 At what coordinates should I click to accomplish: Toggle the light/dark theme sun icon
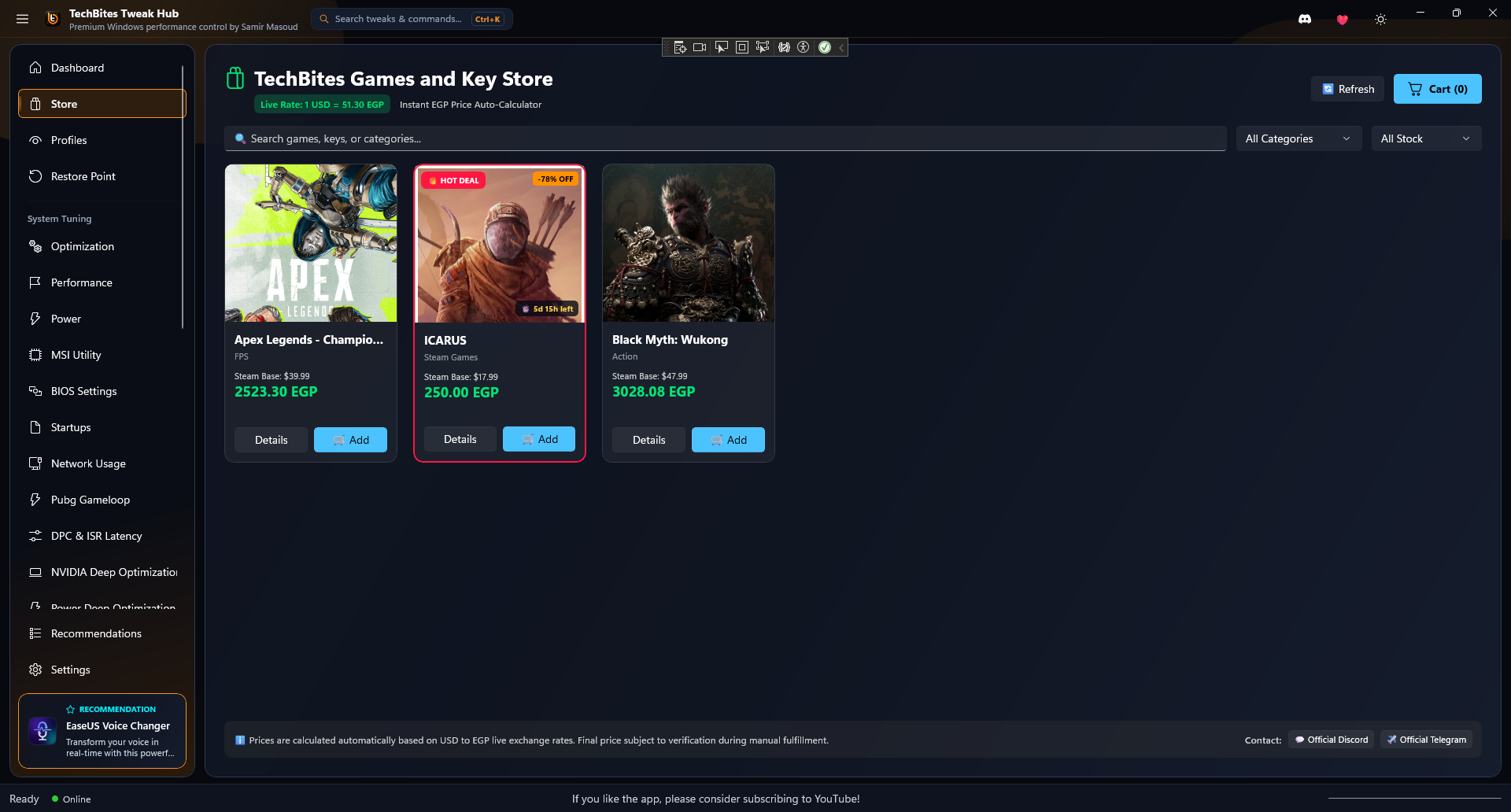click(x=1380, y=19)
